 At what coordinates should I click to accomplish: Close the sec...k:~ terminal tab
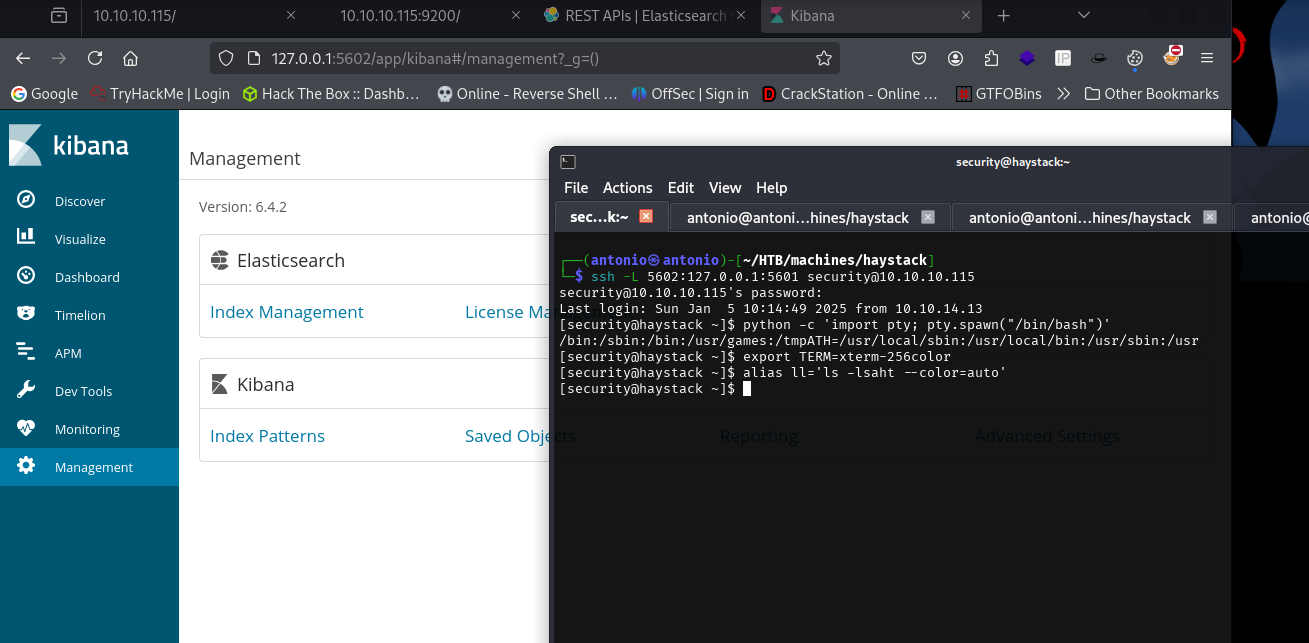tap(646, 216)
